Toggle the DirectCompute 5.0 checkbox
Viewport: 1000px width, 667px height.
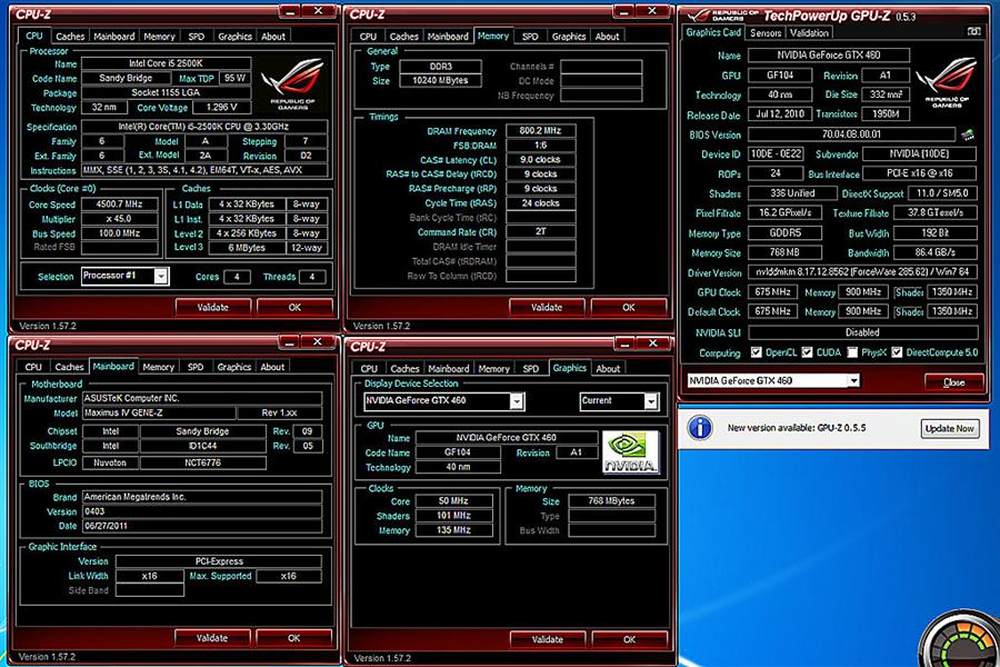click(x=897, y=353)
